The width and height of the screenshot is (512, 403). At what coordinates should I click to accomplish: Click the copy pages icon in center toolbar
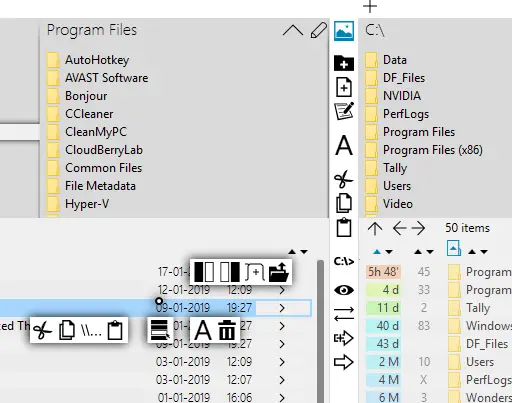click(x=344, y=203)
